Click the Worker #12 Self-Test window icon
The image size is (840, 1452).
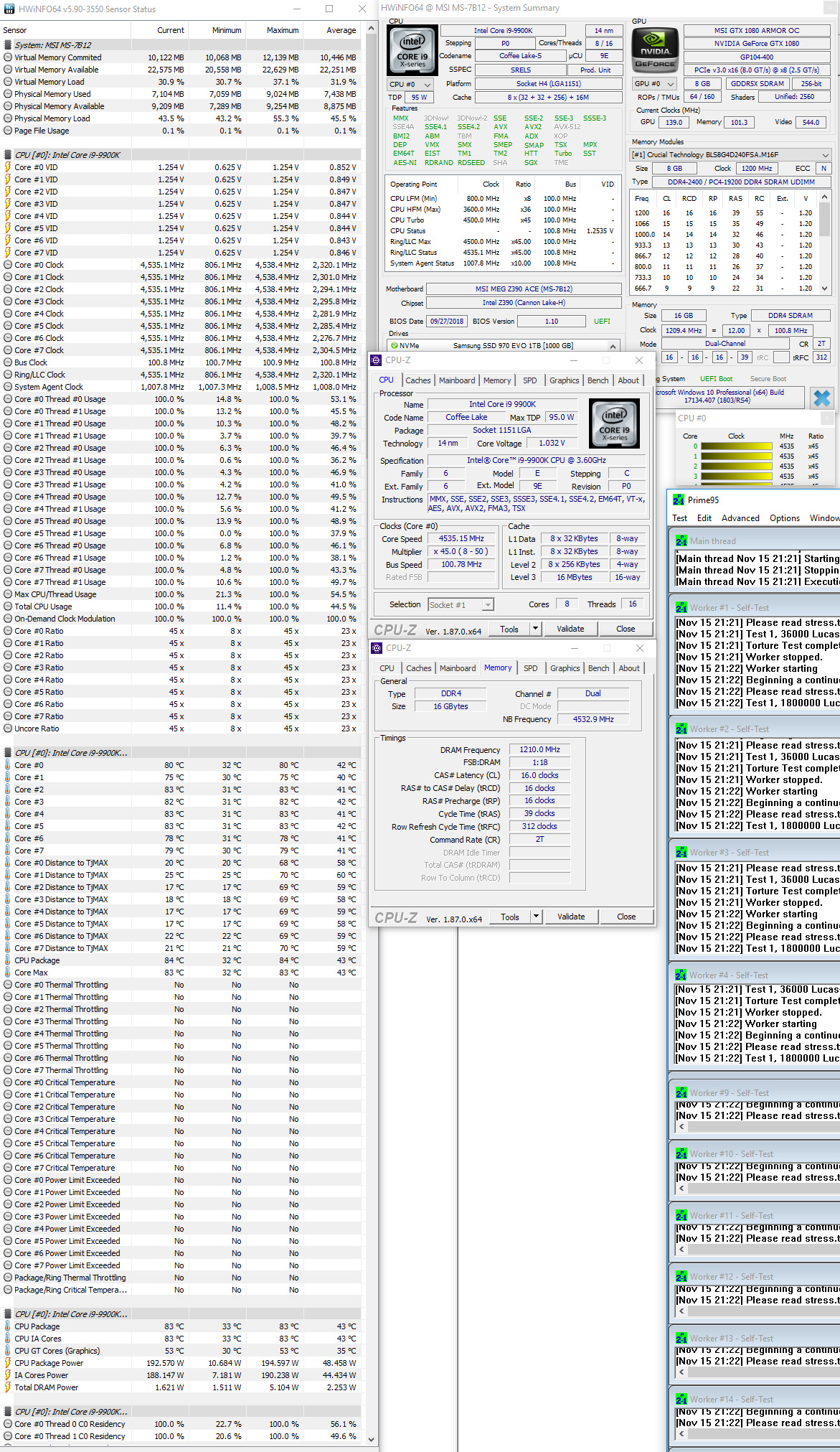click(681, 1276)
